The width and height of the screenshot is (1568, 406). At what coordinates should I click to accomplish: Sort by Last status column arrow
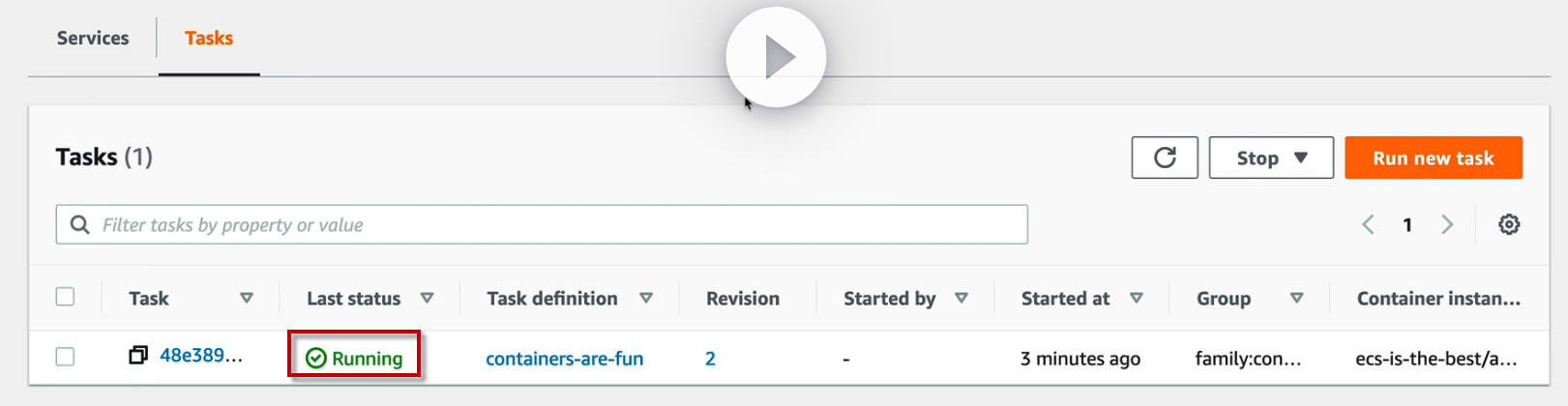tap(427, 299)
